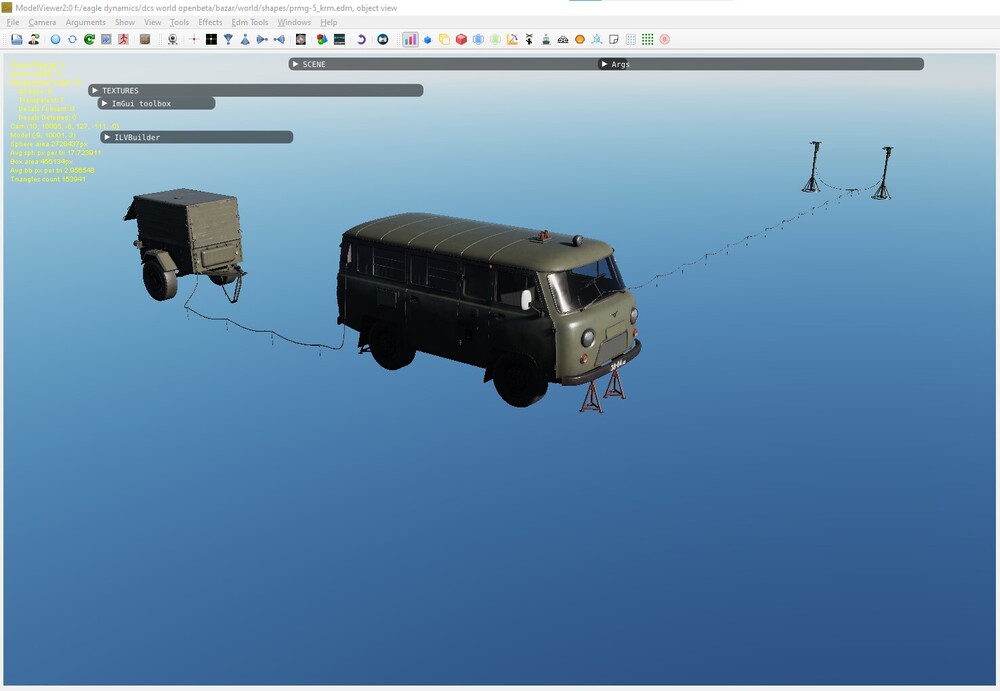Click the ship toolbar icon
Image resolution: width=1000 pixels, height=691 pixels.
point(546,40)
